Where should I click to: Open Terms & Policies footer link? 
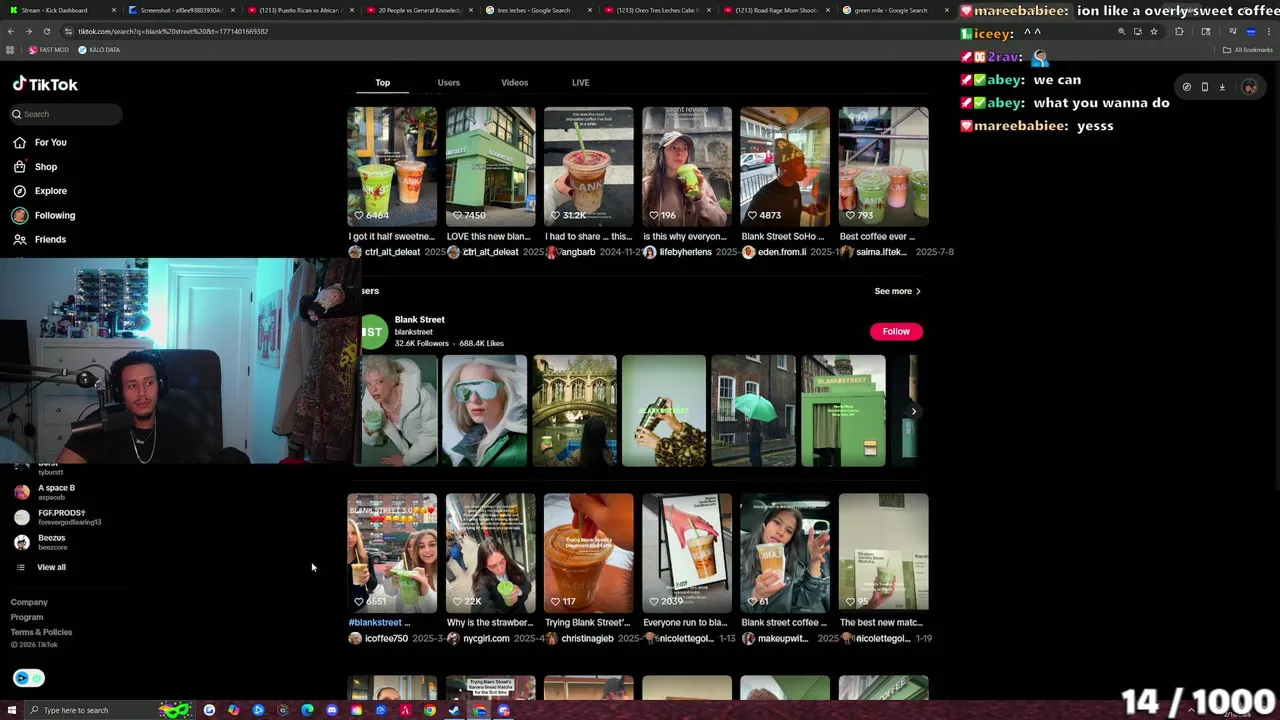click(41, 632)
